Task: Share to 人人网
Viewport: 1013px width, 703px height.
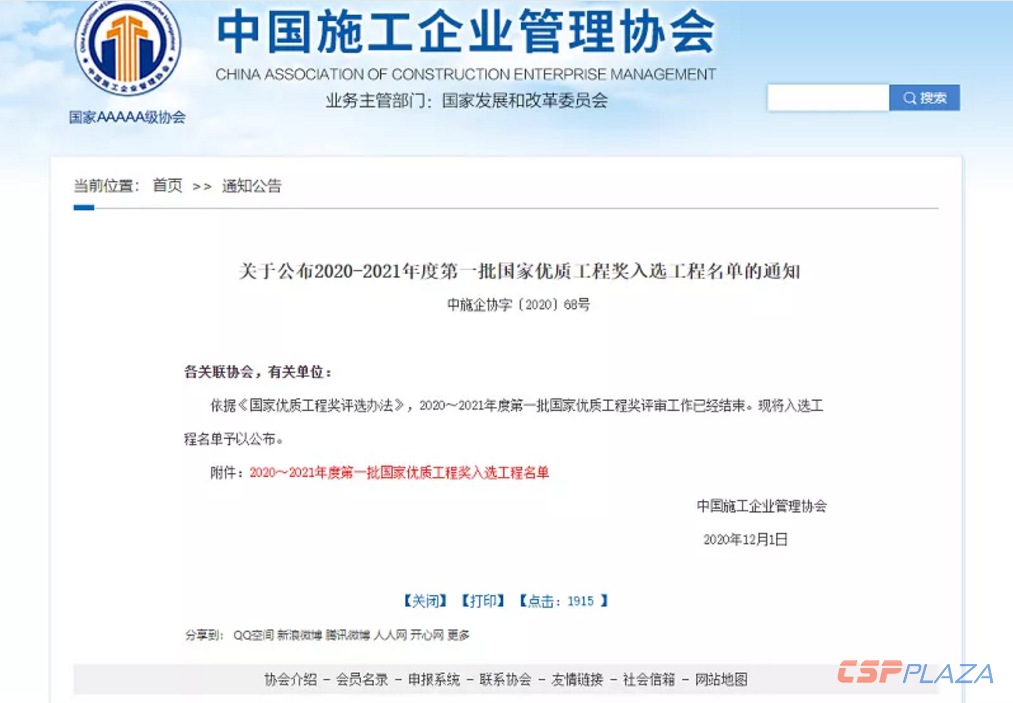Action: [390, 635]
